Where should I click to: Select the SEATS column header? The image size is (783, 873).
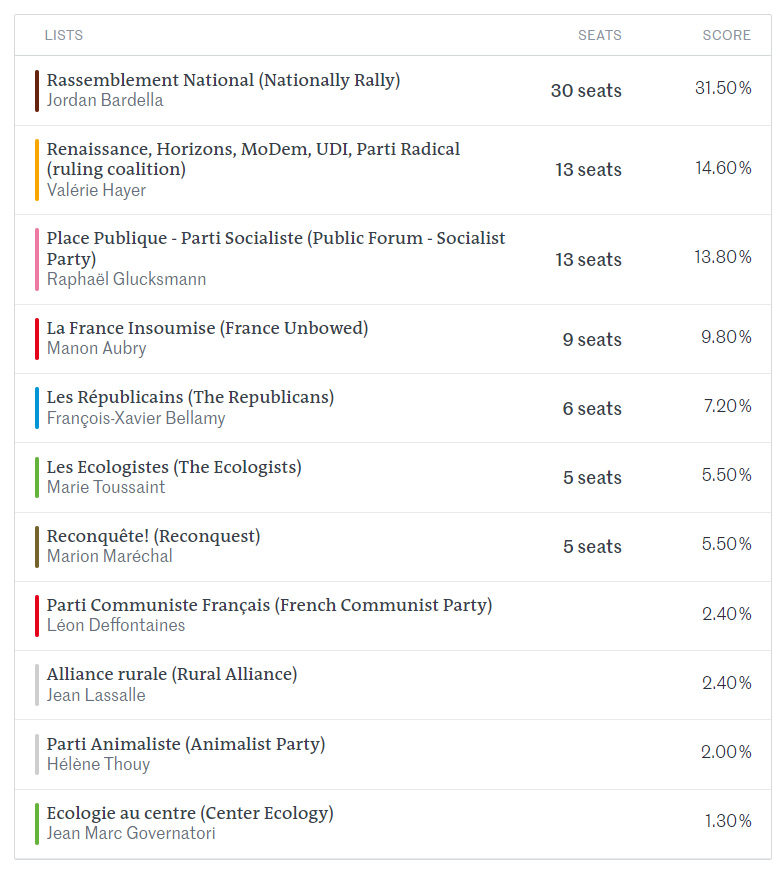(x=599, y=35)
